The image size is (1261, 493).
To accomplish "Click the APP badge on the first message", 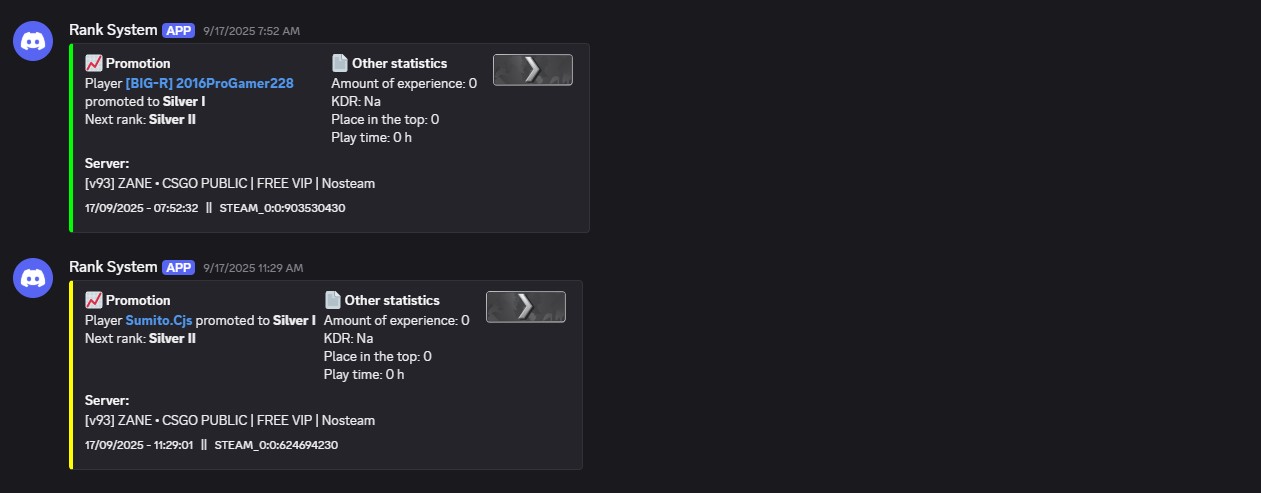I will 178,31.
